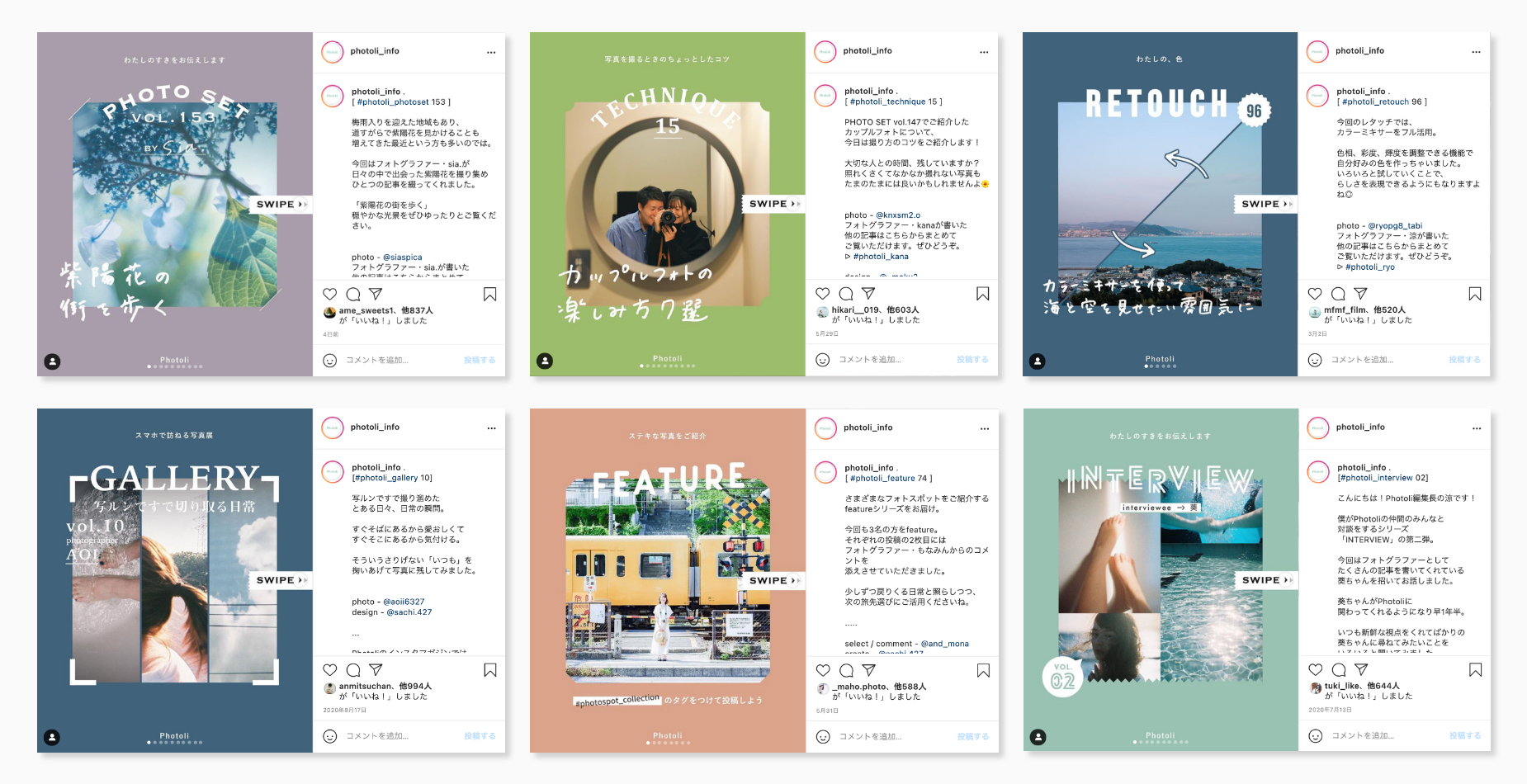
Task: Click SWIPE on the FEATURE train image
Action: pyautogui.click(x=774, y=580)
